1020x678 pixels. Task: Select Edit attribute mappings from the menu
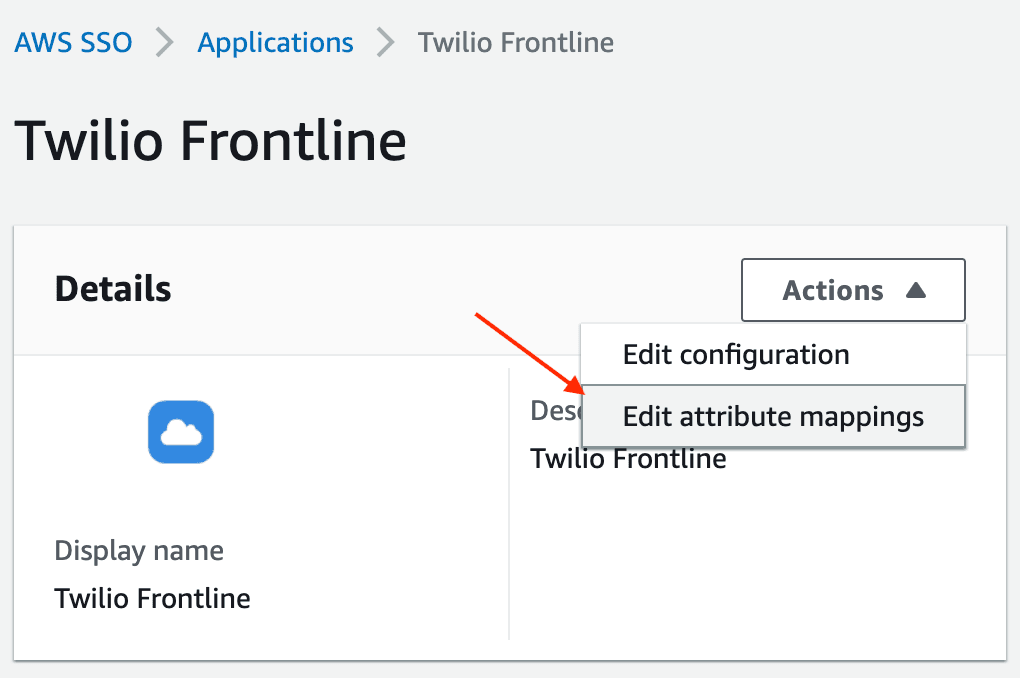click(x=772, y=416)
